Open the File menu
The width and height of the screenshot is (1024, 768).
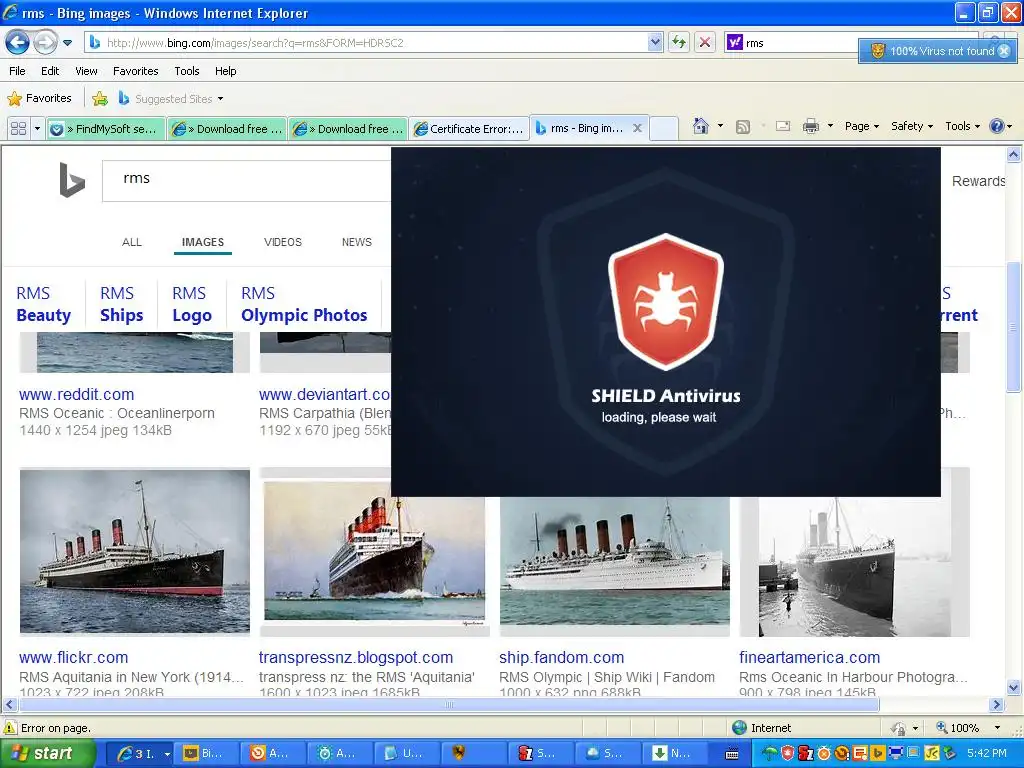click(17, 71)
